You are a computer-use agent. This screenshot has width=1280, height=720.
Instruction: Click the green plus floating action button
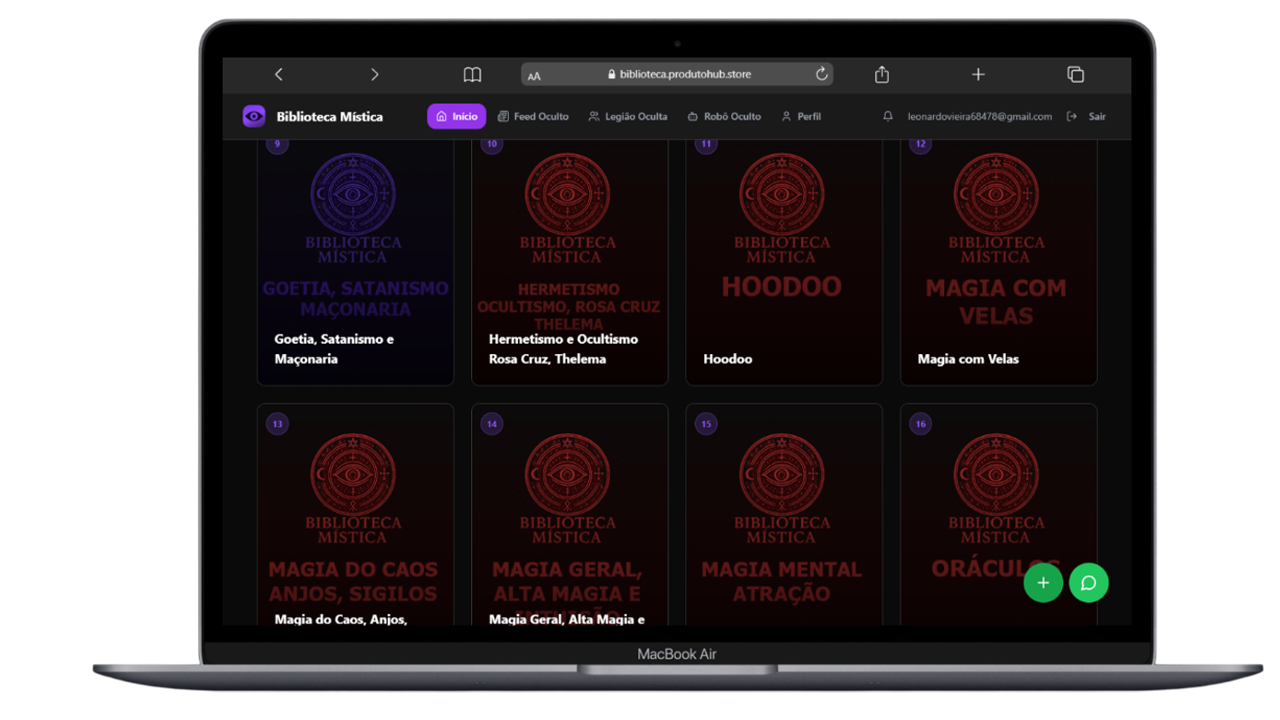1043,583
